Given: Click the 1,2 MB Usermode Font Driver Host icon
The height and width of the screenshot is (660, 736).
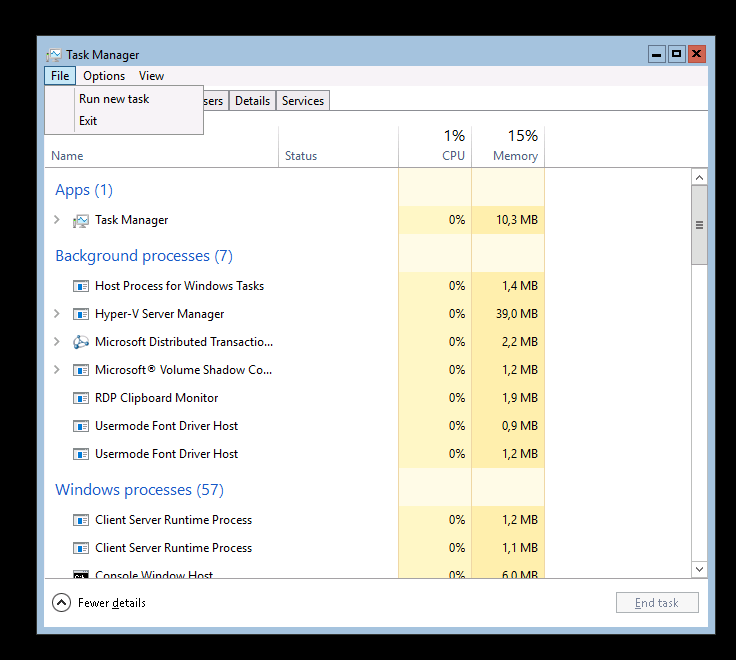Looking at the screenshot, I should (81, 454).
